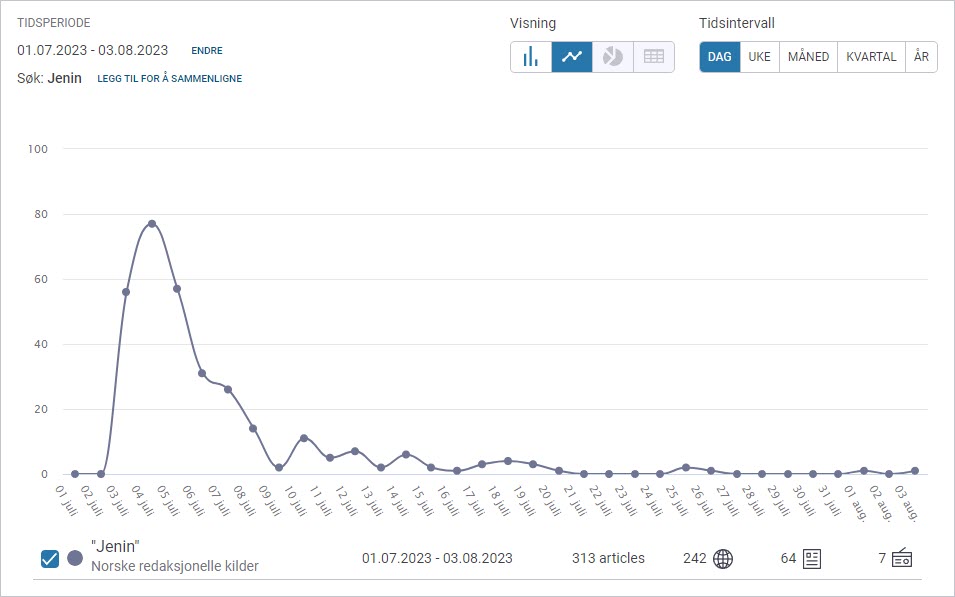The width and height of the screenshot is (955, 597).
Task: Select DAG time interval
Action: (720, 57)
